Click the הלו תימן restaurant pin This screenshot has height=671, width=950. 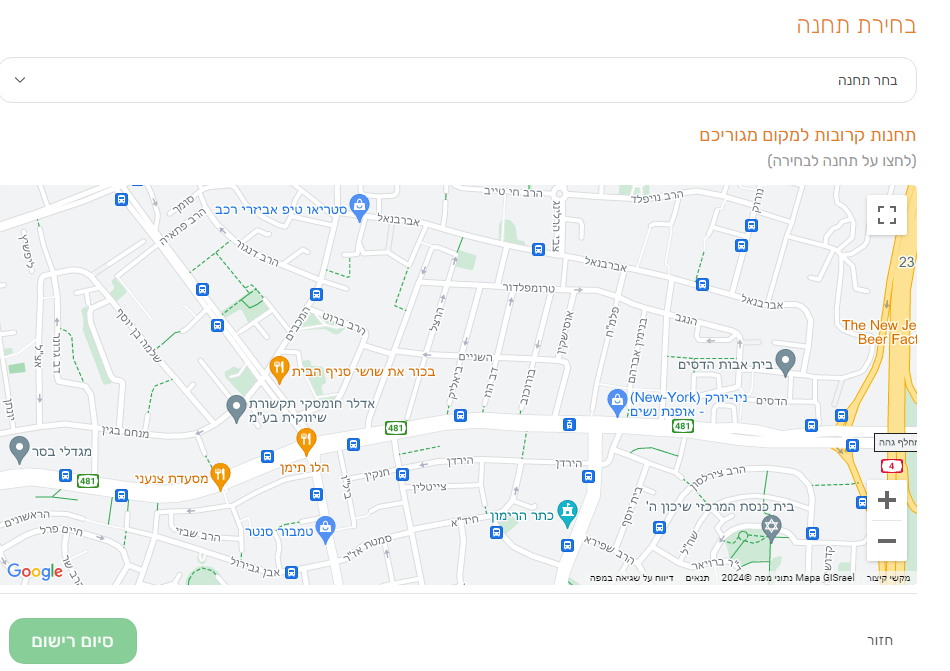[306, 441]
